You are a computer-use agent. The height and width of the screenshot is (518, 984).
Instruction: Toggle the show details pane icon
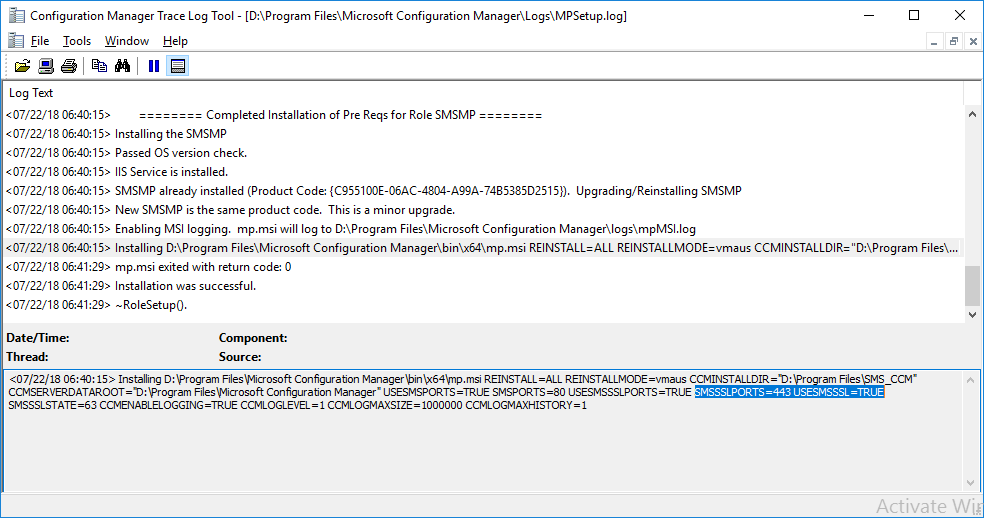178,66
